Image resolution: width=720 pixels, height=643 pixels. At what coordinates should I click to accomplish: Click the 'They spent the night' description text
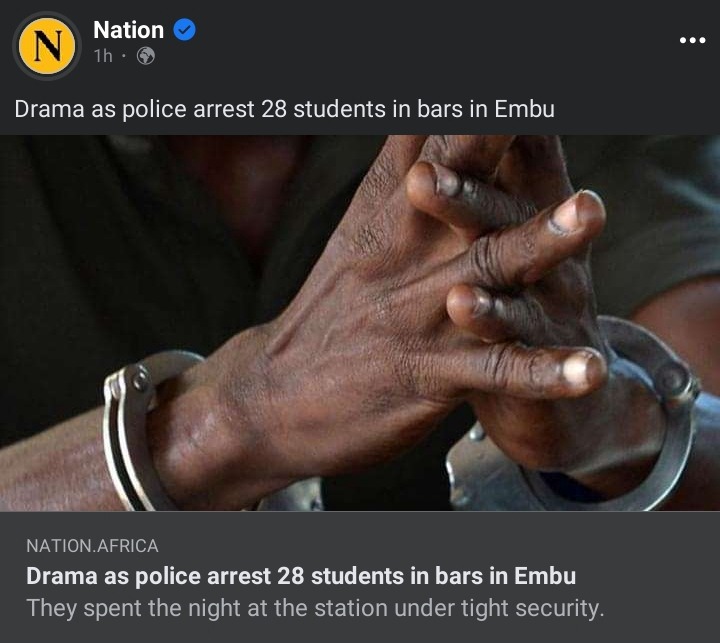(315, 608)
